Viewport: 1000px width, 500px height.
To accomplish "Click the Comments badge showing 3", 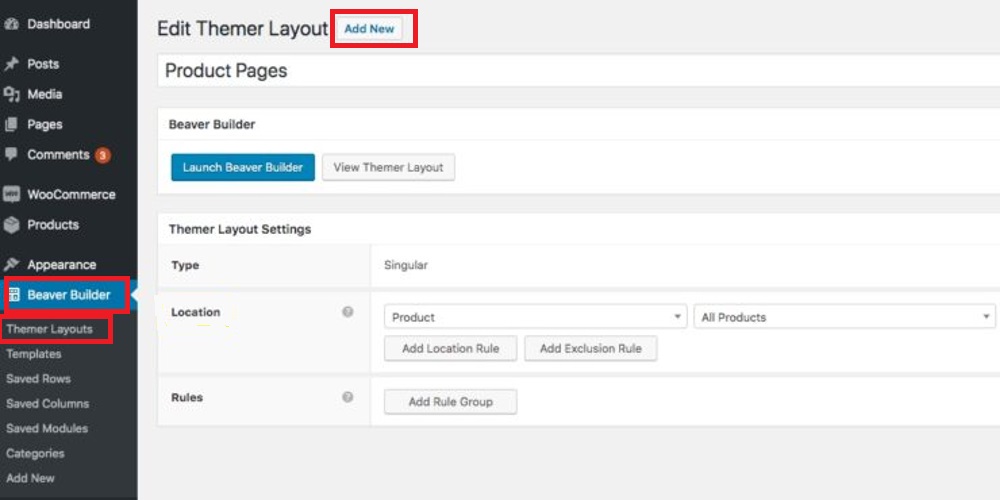I will (103, 155).
